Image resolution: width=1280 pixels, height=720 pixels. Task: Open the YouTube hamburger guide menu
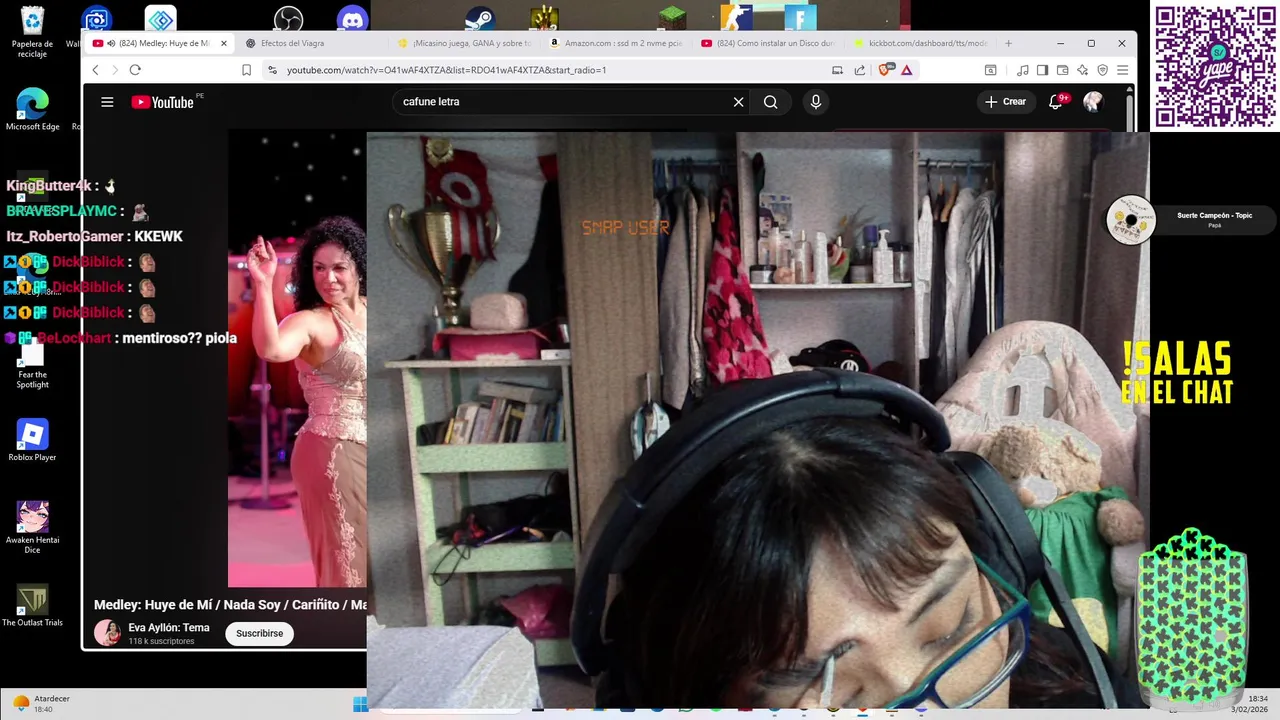click(x=107, y=102)
